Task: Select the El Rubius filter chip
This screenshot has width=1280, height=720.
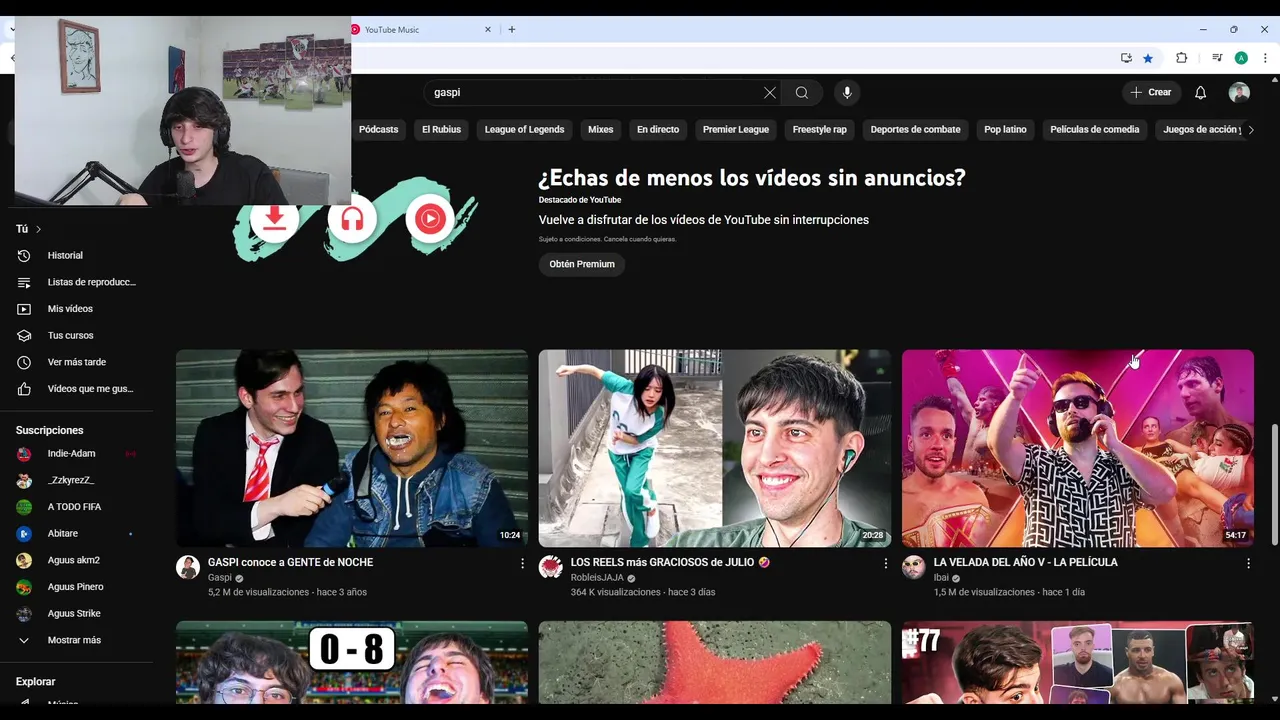Action: (441, 129)
